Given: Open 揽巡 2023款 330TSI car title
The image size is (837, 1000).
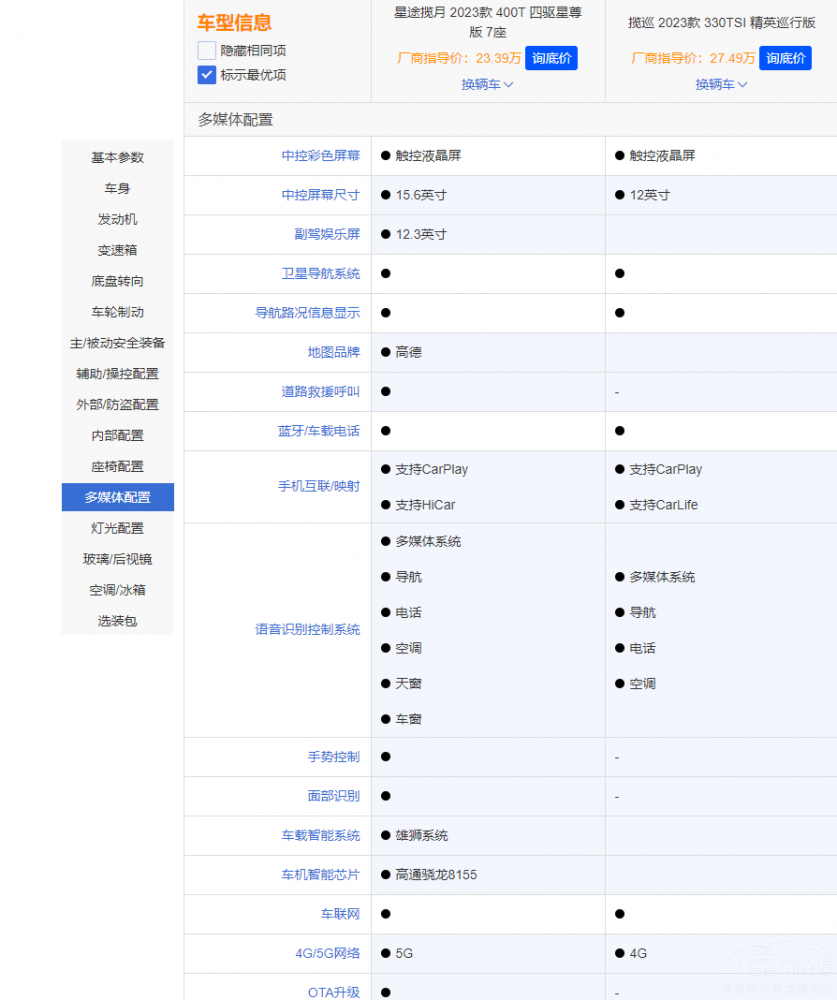Looking at the screenshot, I should 721,22.
